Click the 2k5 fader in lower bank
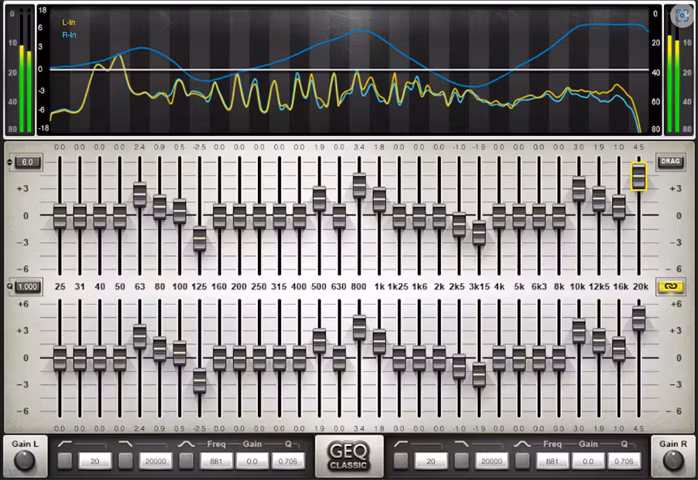The width and height of the screenshot is (698, 480). pyautogui.click(x=459, y=367)
